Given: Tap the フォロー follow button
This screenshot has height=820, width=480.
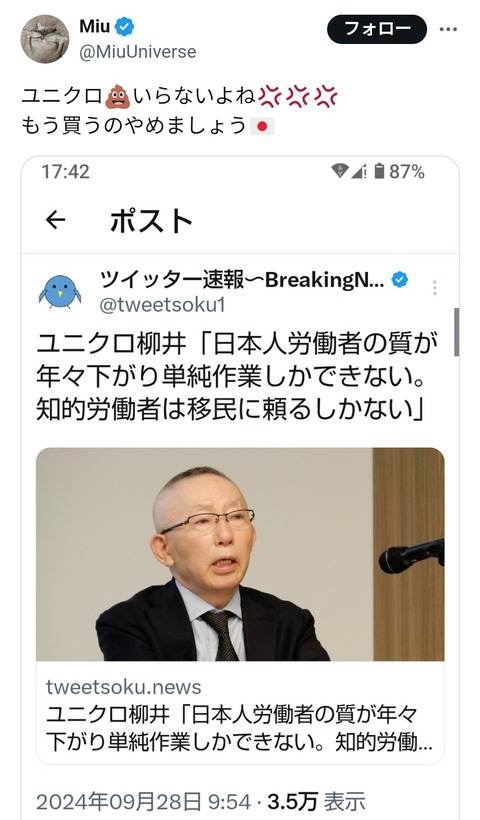Looking at the screenshot, I should (x=376, y=29).
